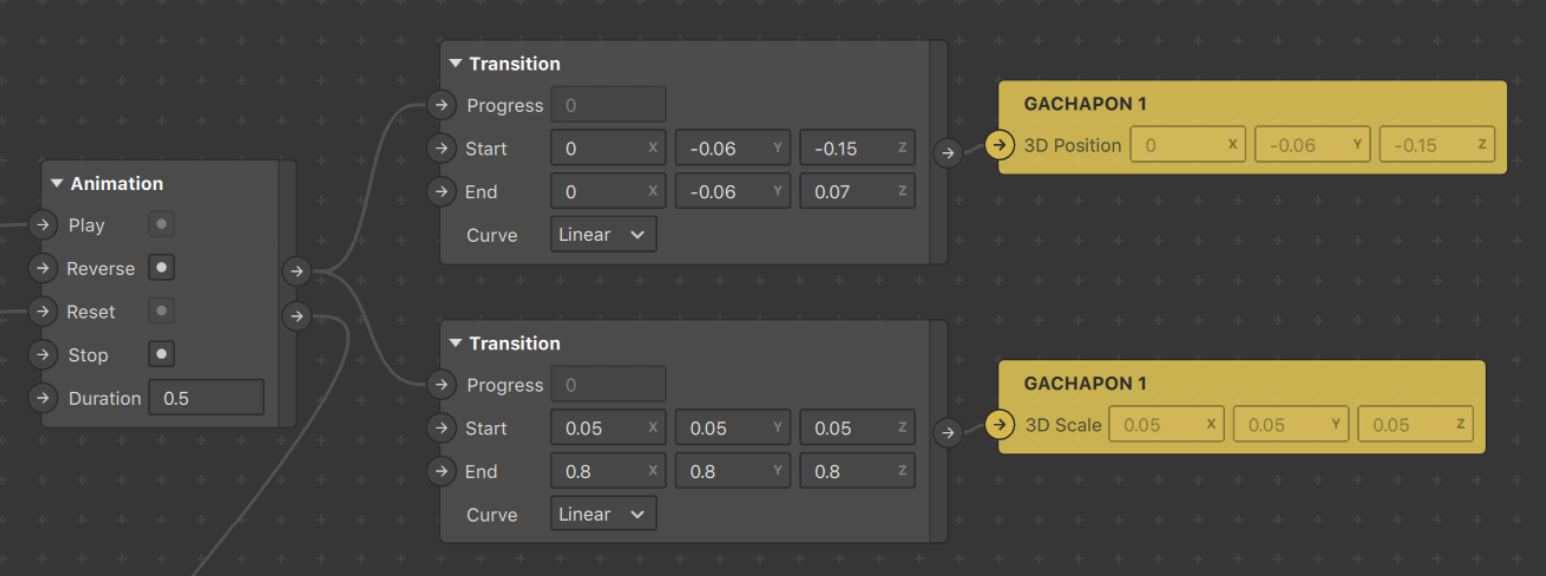Click the Start X field showing 0.05
This screenshot has width=1546, height=576.
tap(608, 428)
